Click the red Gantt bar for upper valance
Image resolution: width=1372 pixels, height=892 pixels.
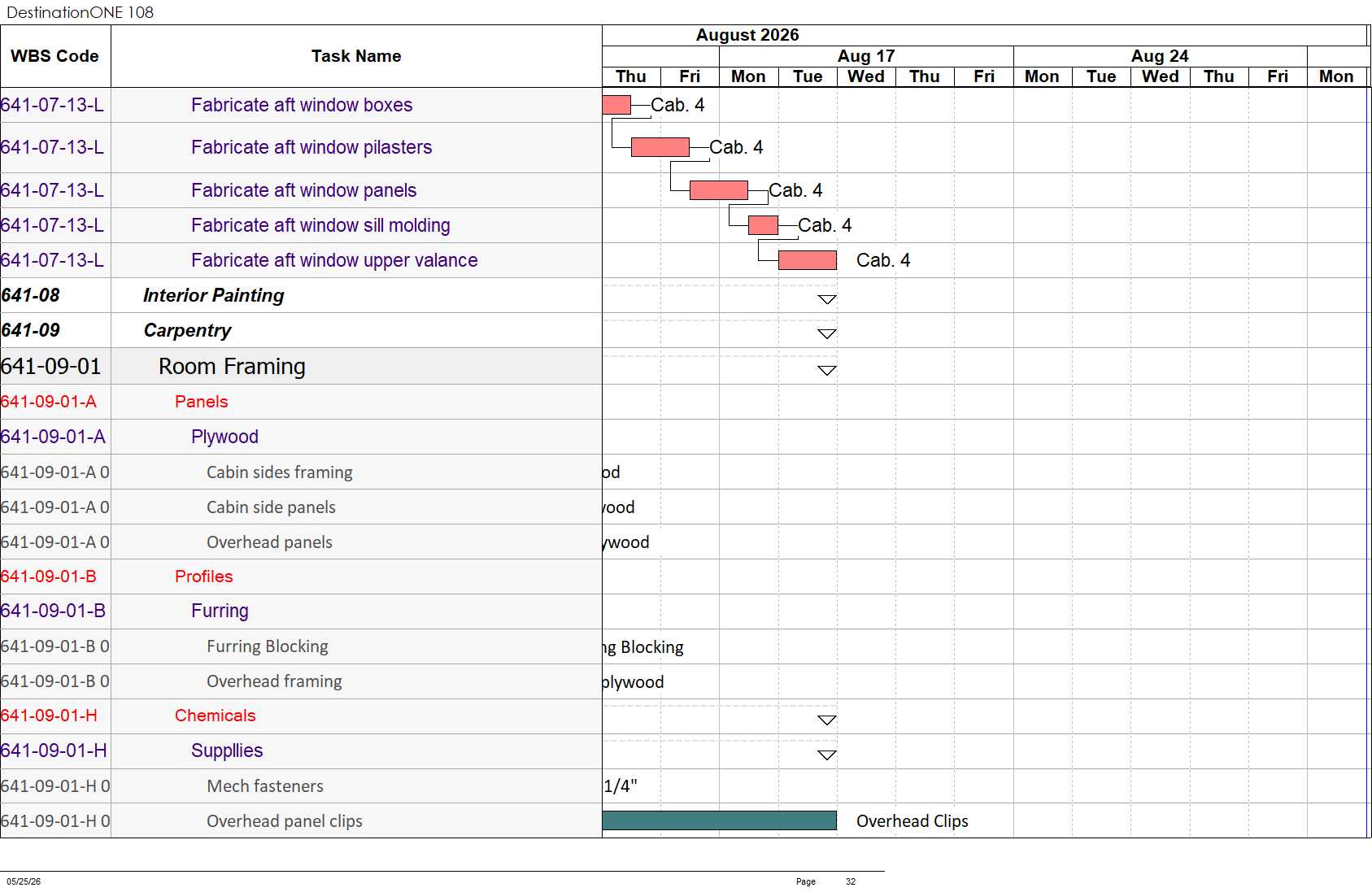(808, 260)
